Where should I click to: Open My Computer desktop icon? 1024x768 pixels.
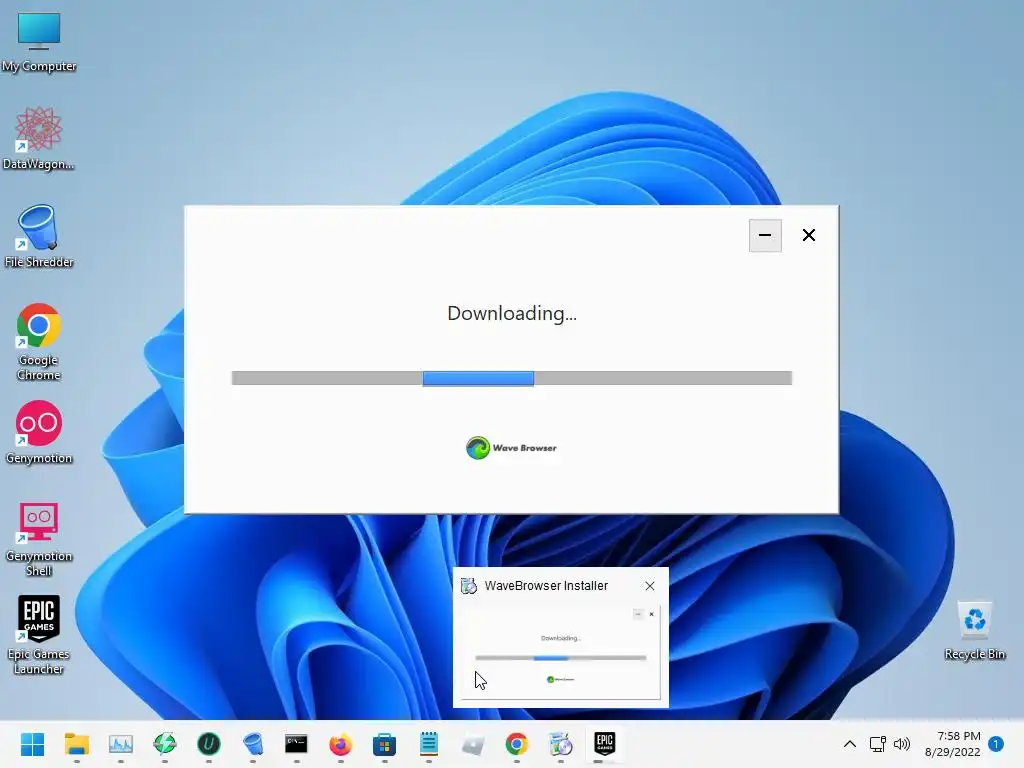point(39,41)
